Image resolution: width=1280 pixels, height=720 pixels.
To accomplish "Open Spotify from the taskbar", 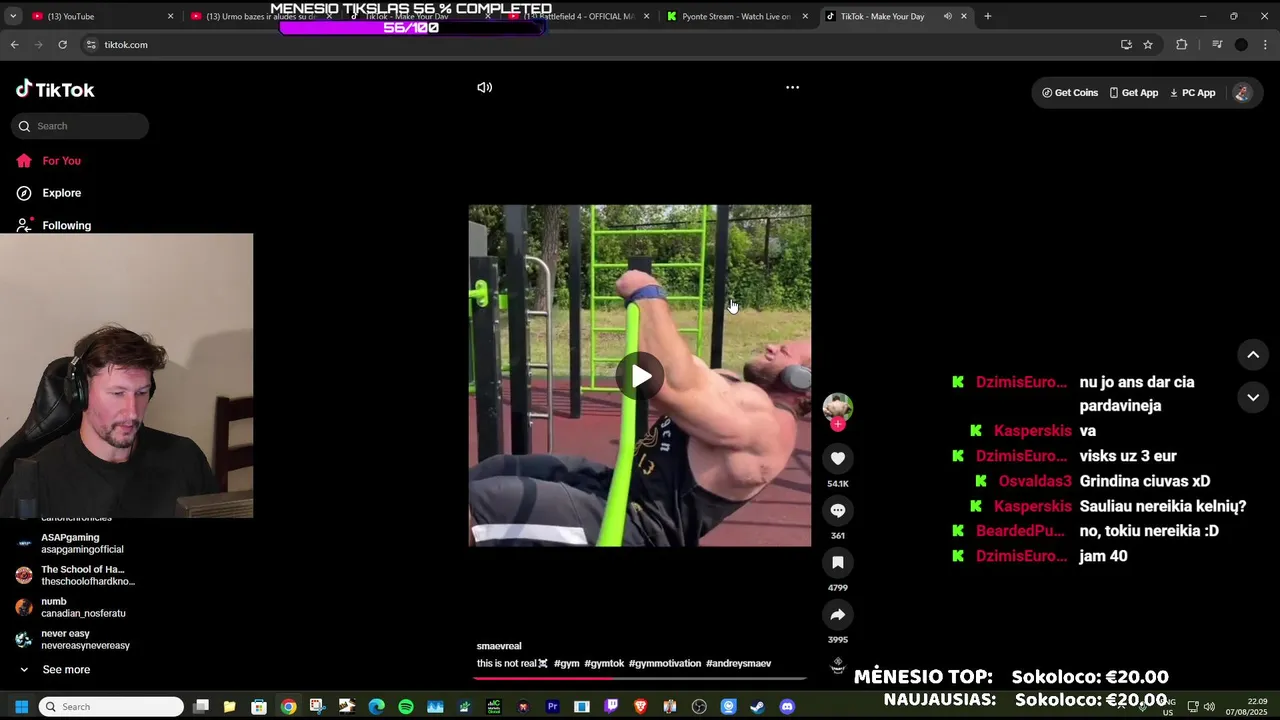I will click(x=406, y=707).
